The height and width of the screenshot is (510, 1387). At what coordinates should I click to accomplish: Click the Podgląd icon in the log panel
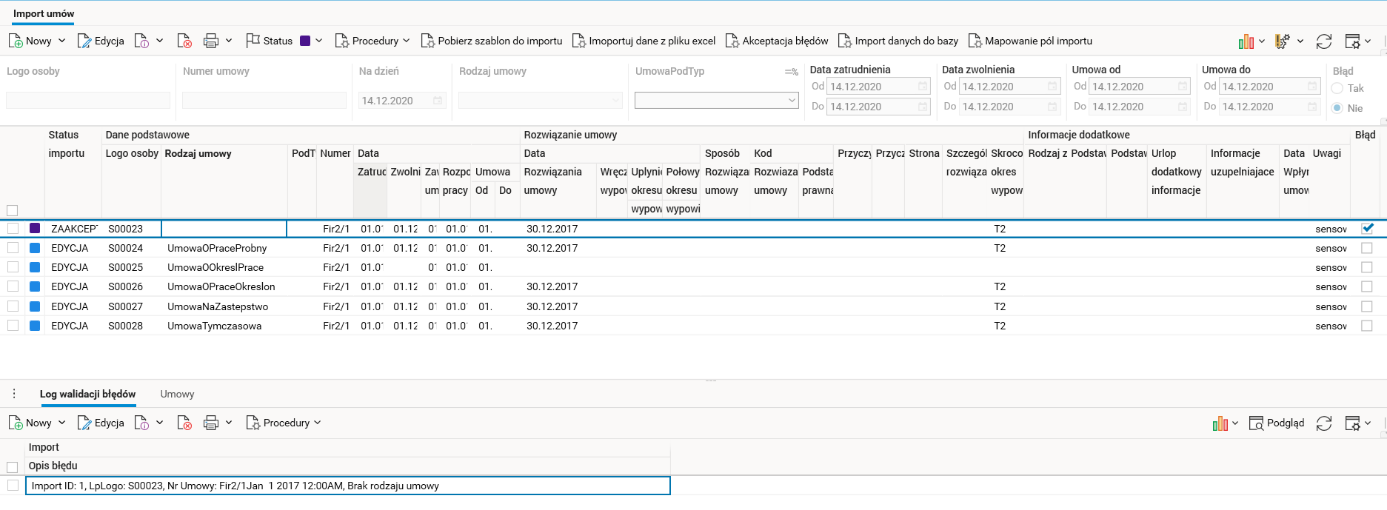pos(1257,423)
